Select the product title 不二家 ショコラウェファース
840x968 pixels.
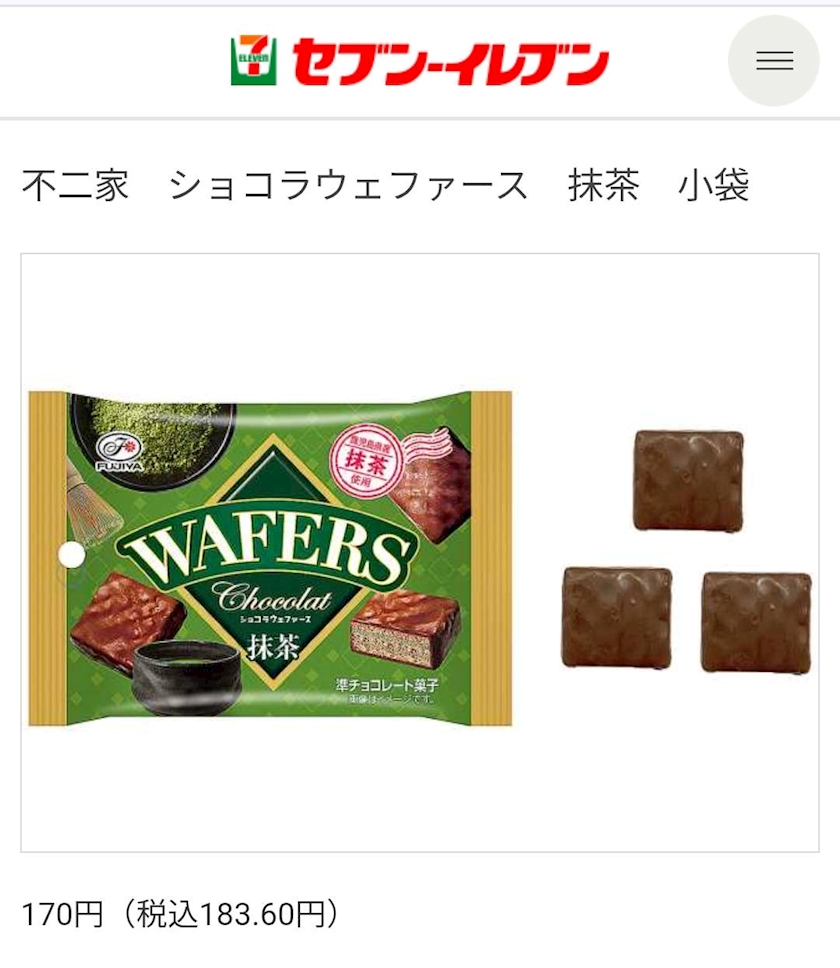pos(275,185)
